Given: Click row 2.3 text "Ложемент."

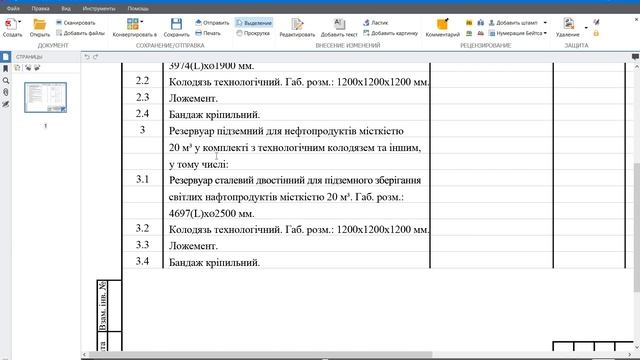Looking at the screenshot, I should pos(193,98).
